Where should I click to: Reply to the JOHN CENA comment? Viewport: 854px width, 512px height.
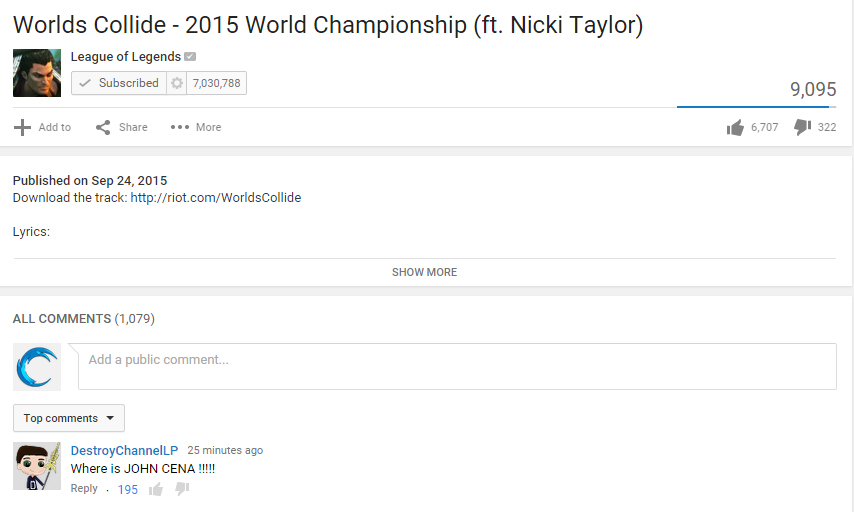84,489
